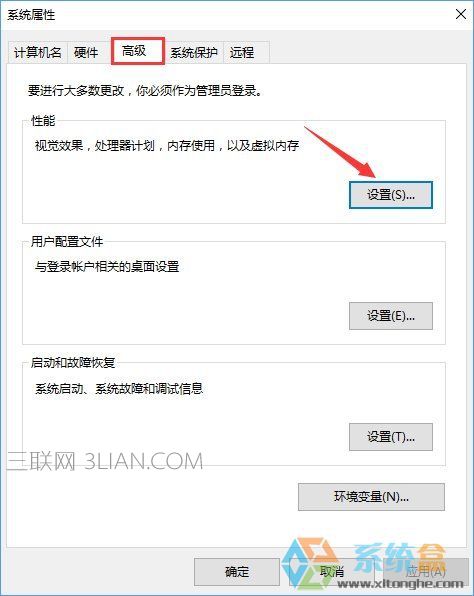Select the 高级 tab
474x596 pixels.
click(138, 51)
